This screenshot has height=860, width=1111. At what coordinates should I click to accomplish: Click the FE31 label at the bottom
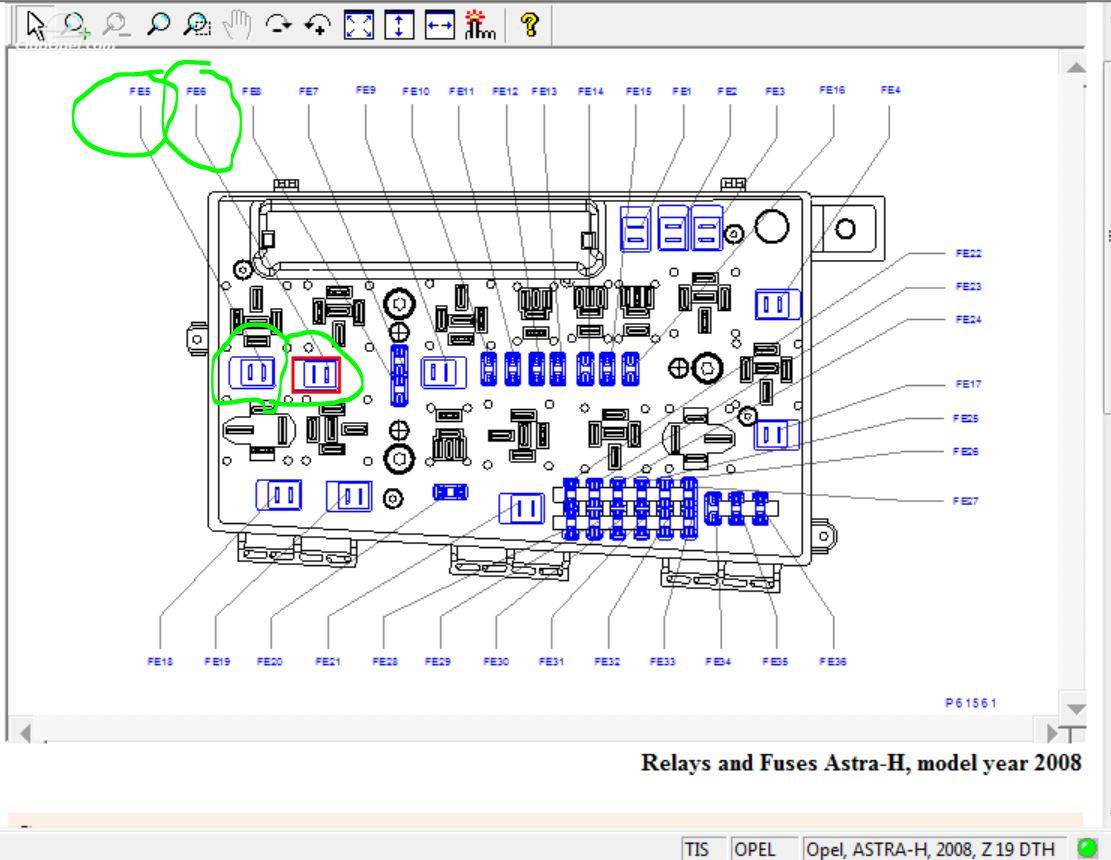click(551, 662)
